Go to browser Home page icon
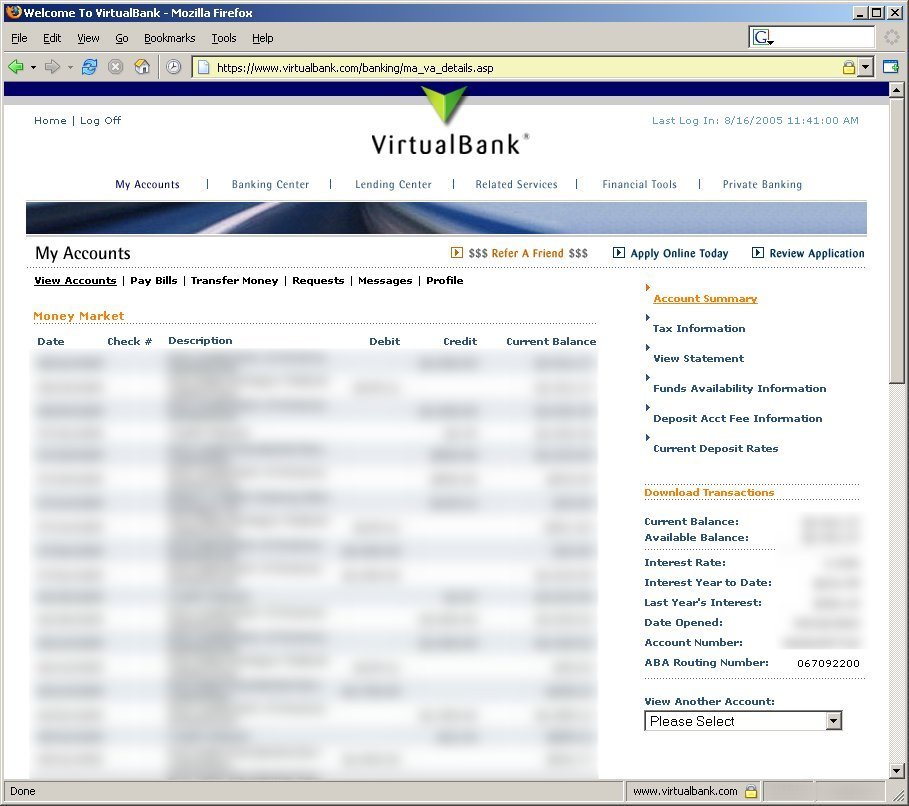Image resolution: width=909 pixels, height=806 pixels. pos(142,67)
